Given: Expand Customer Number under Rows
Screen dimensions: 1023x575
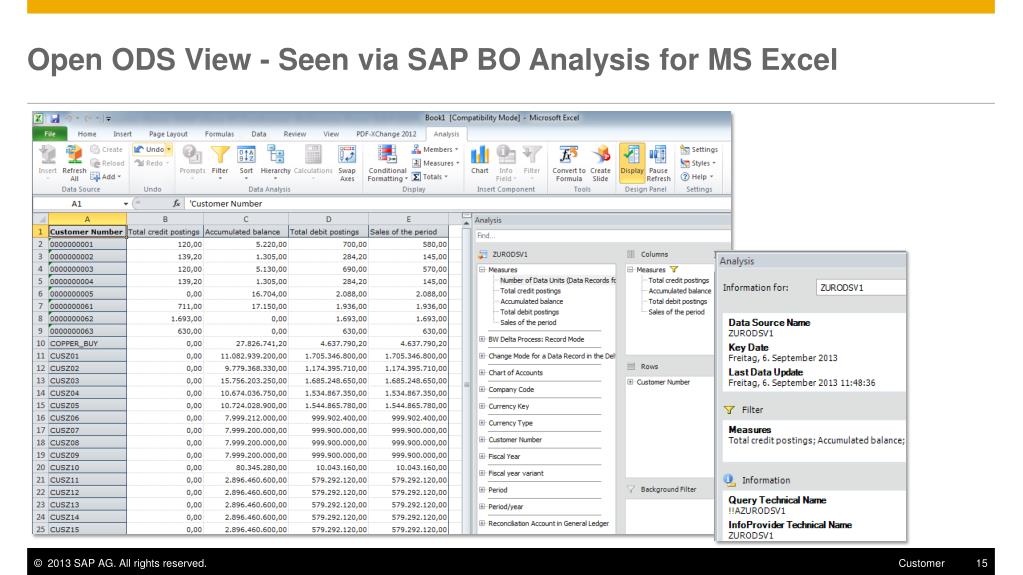Looking at the screenshot, I should point(630,382).
